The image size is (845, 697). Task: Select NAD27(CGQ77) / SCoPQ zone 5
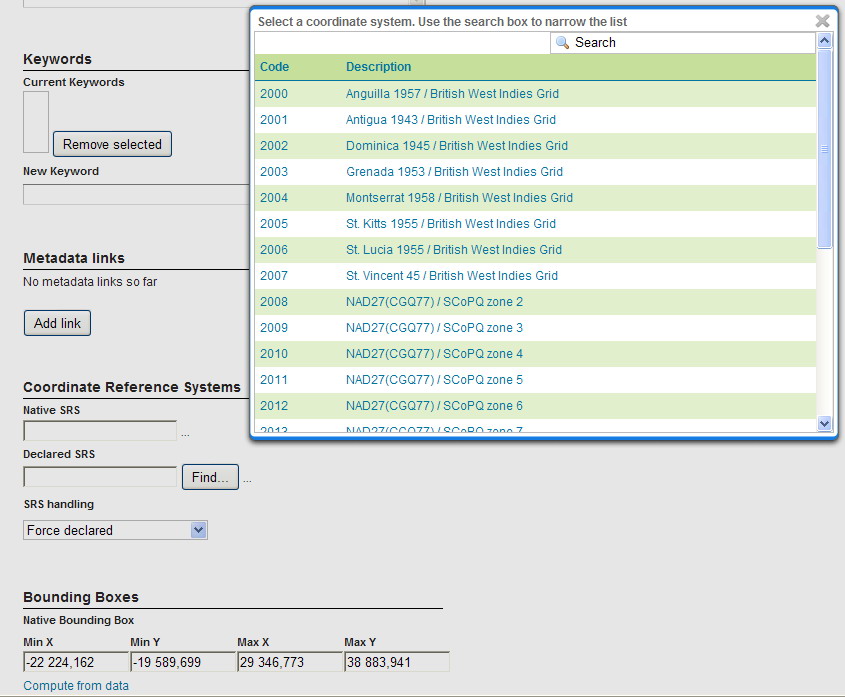click(x=434, y=379)
